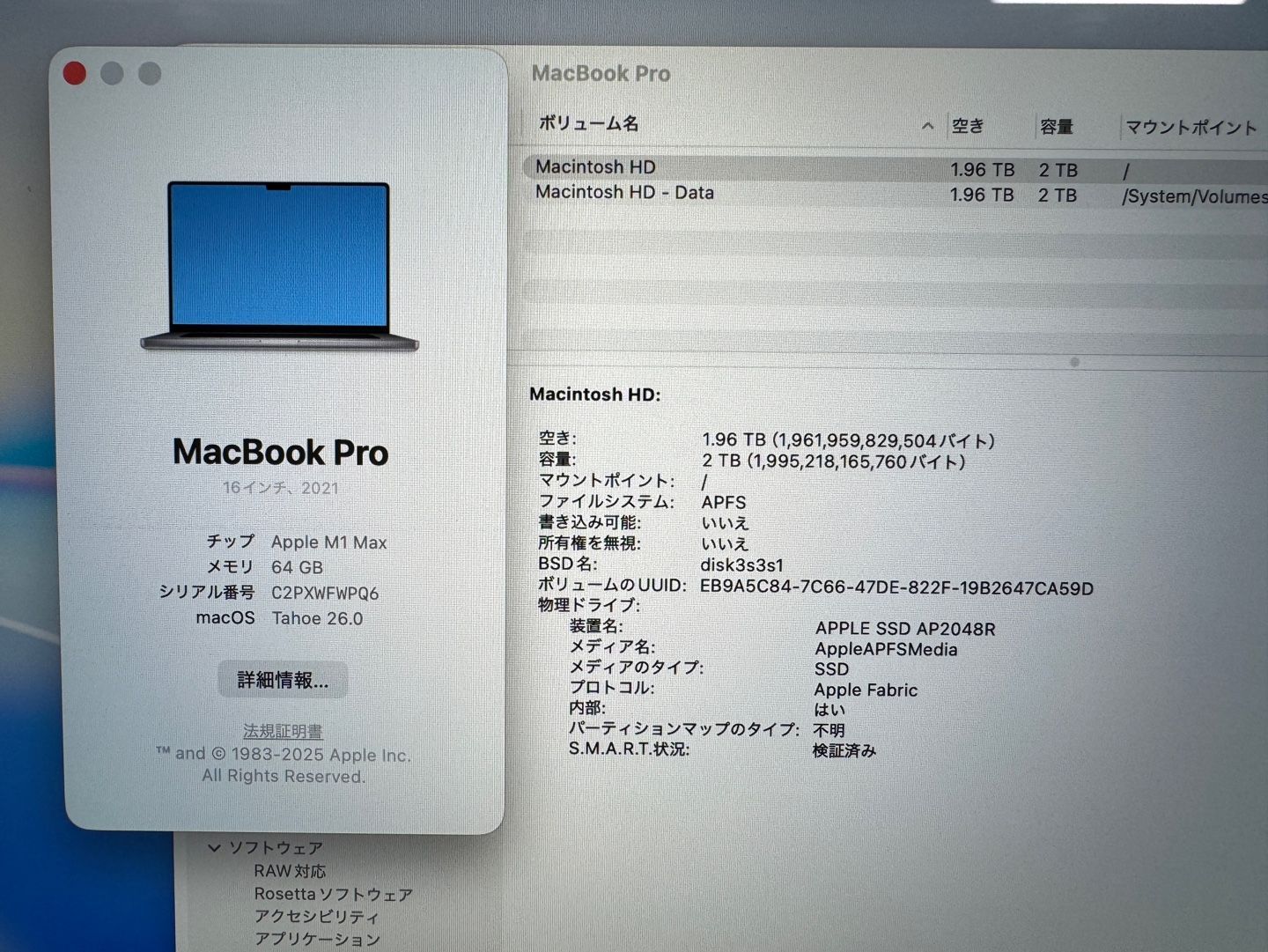
Task: Sort volumes by the ボリューム名 column
Action: pyautogui.click(x=588, y=125)
